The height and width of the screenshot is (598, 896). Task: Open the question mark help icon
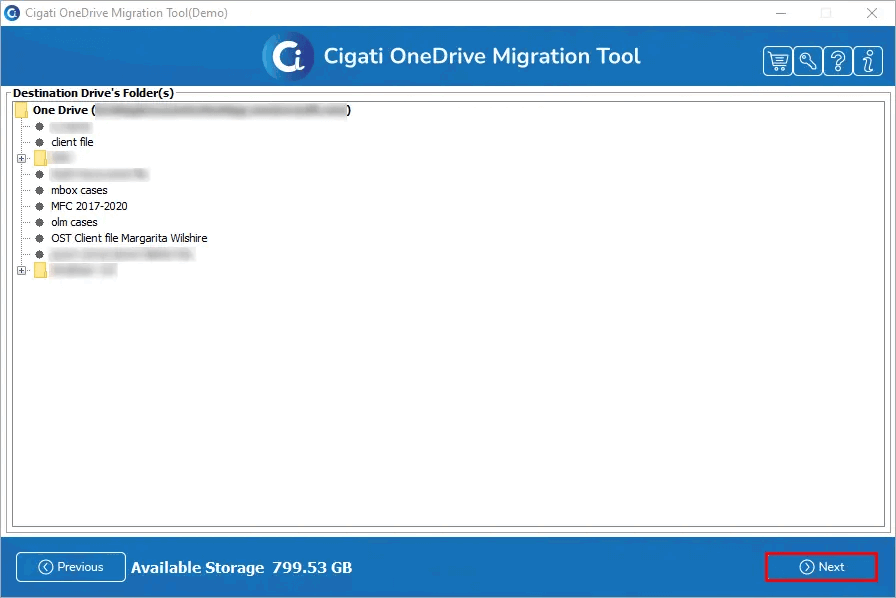[x=839, y=60]
